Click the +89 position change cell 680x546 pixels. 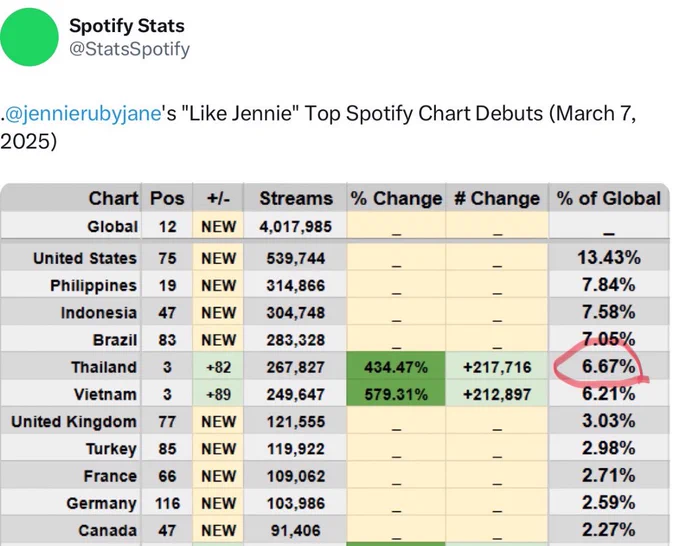tap(218, 395)
